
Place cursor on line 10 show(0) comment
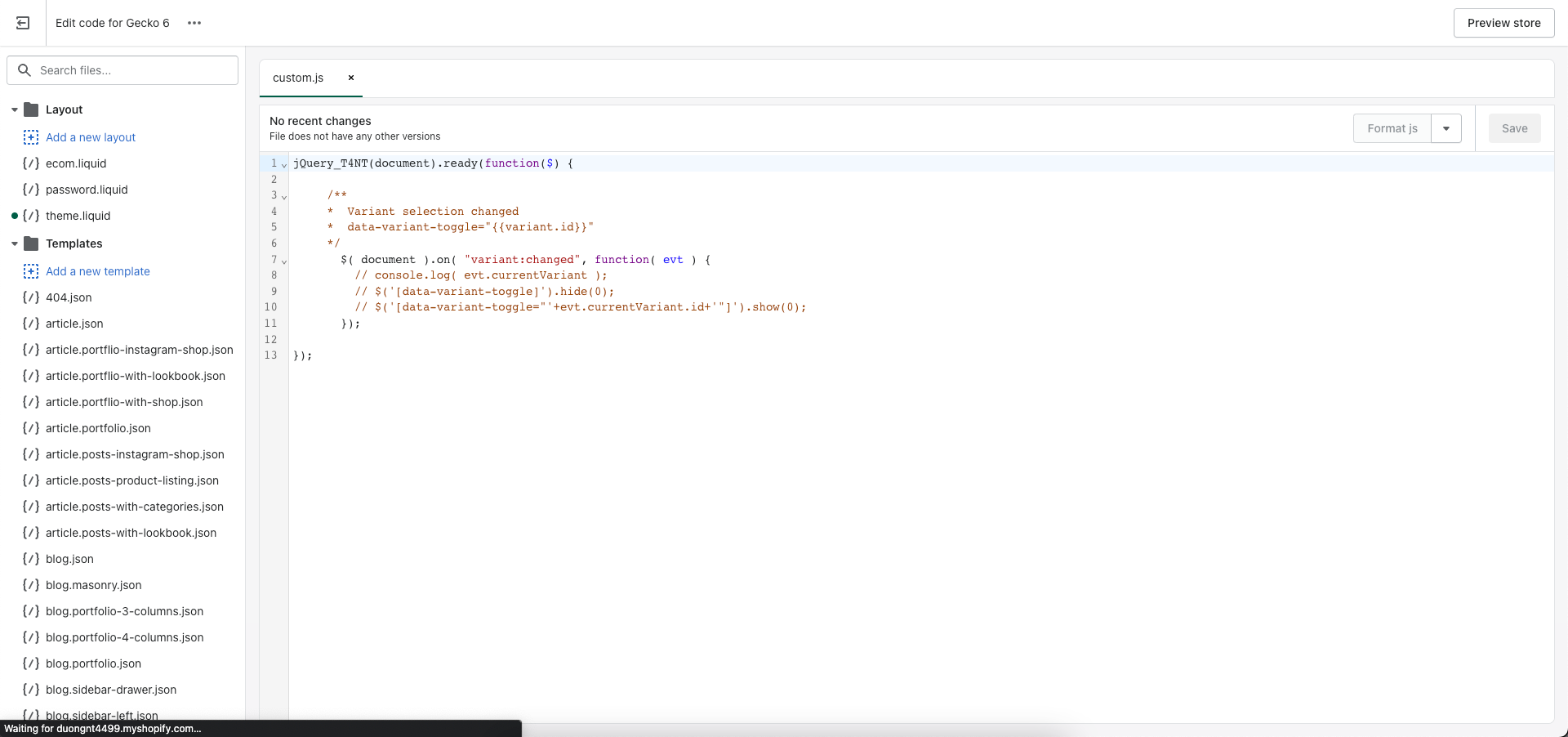point(580,307)
